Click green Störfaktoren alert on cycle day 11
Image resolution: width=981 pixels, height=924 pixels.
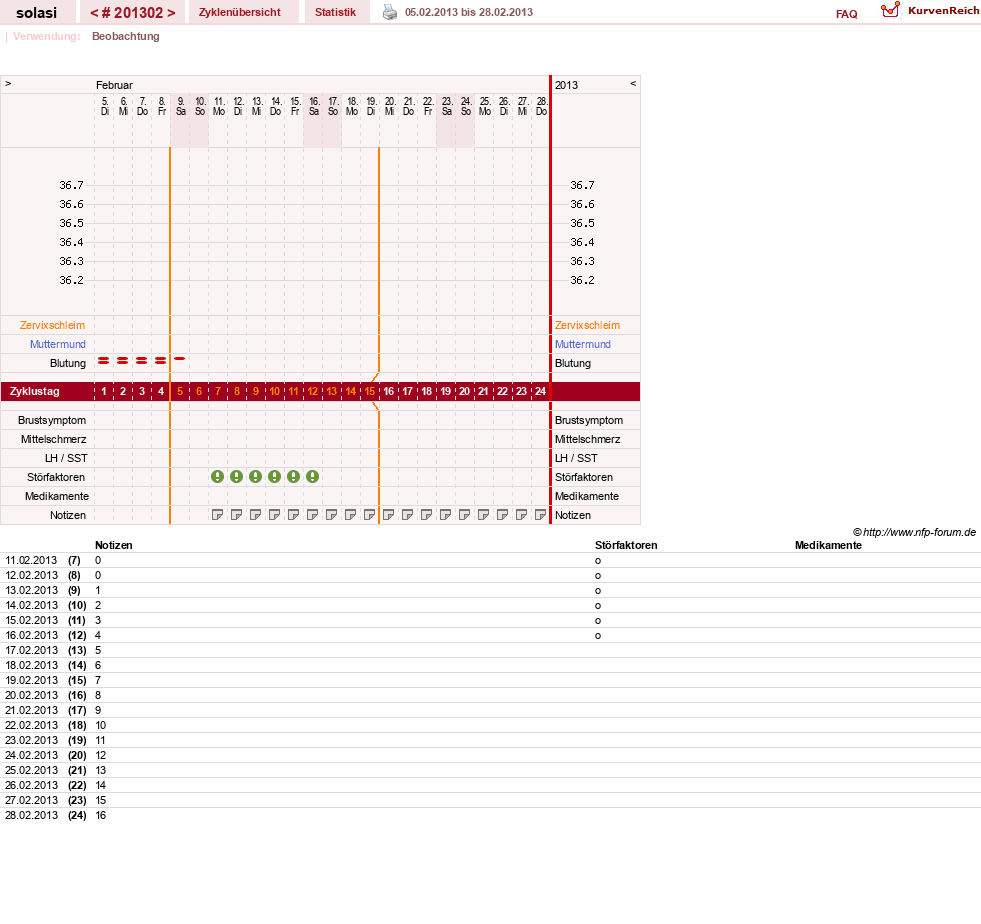[x=293, y=477]
